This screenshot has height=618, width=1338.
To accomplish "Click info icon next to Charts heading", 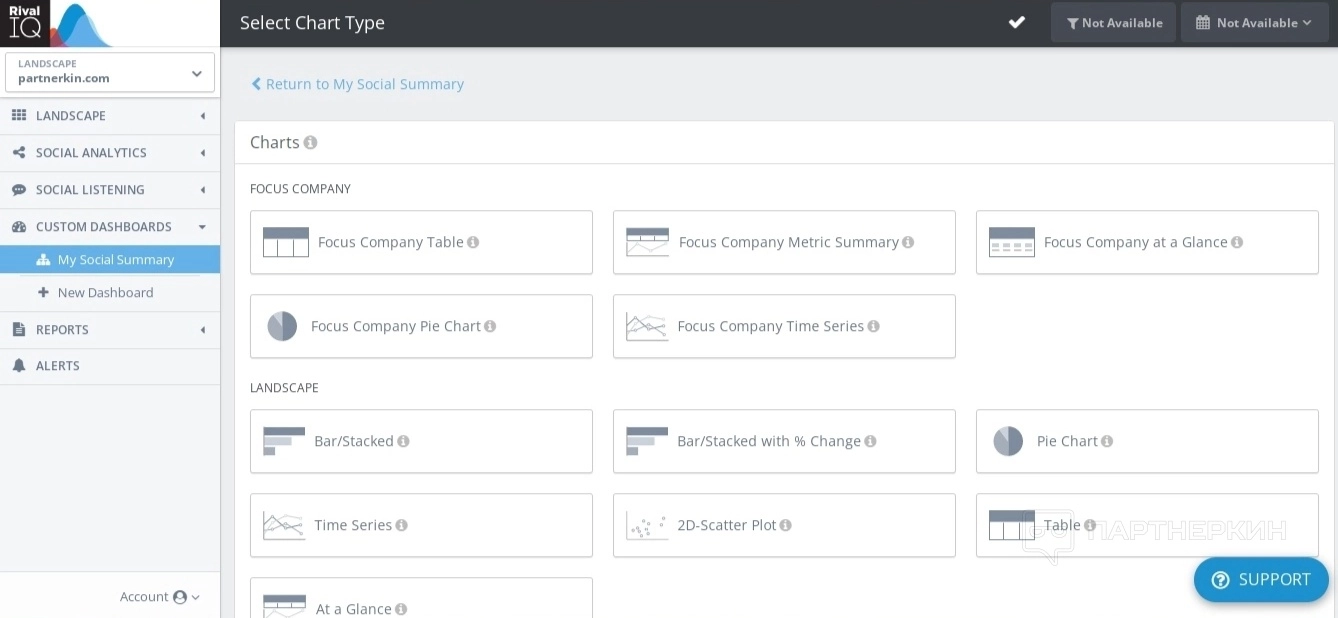I will [310, 143].
